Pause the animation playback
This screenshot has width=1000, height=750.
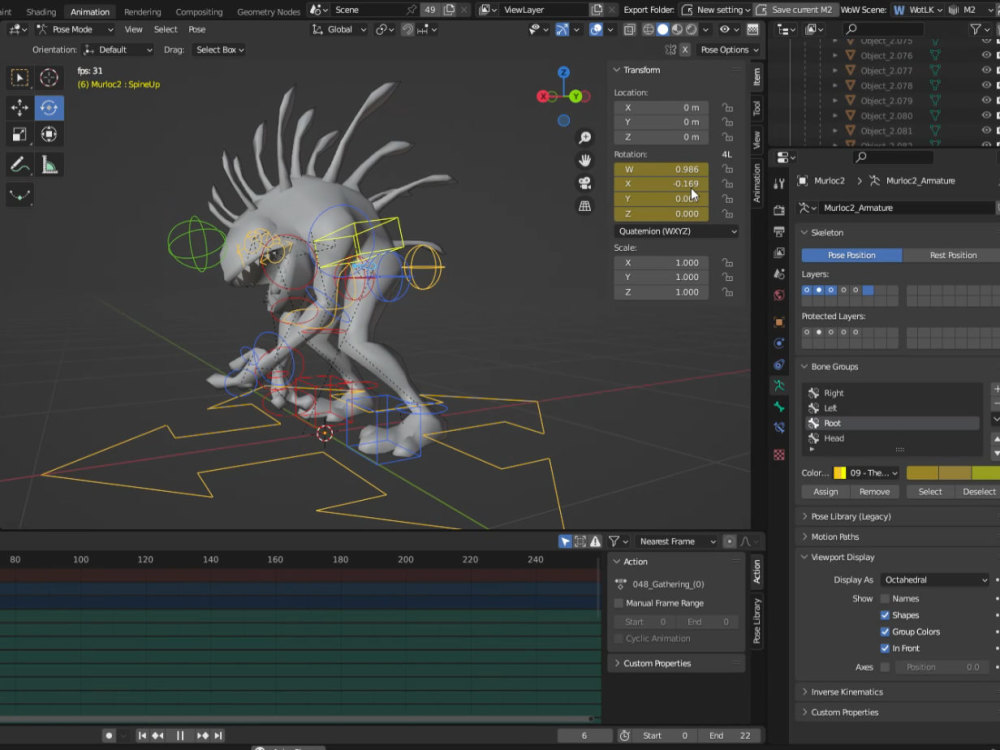pos(180,735)
